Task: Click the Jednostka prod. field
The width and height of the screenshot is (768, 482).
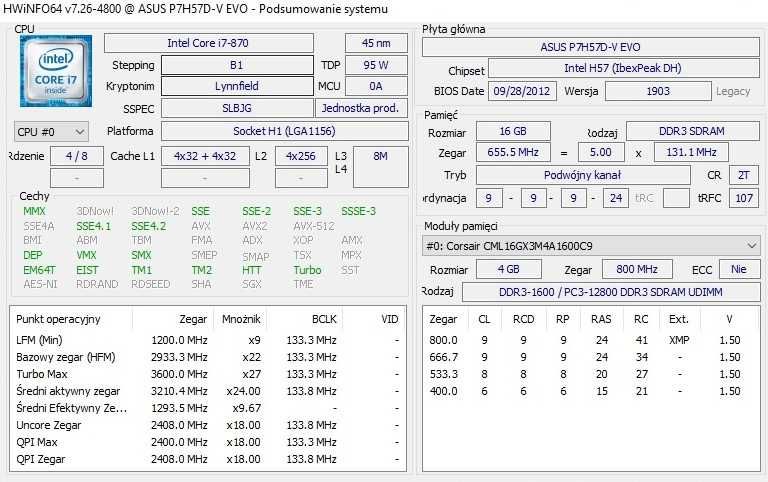Action: 361,108
